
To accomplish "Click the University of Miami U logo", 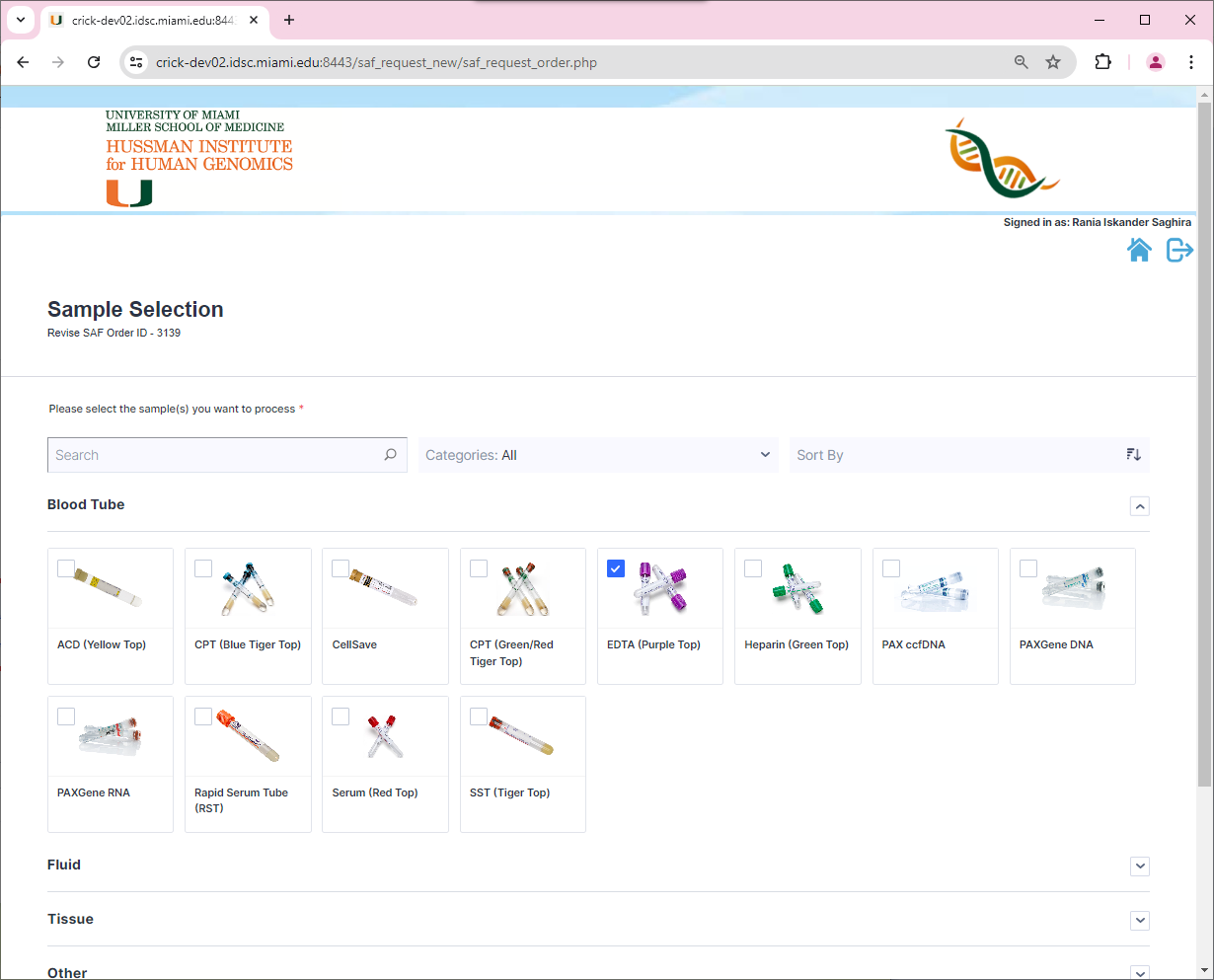I will (128, 193).
